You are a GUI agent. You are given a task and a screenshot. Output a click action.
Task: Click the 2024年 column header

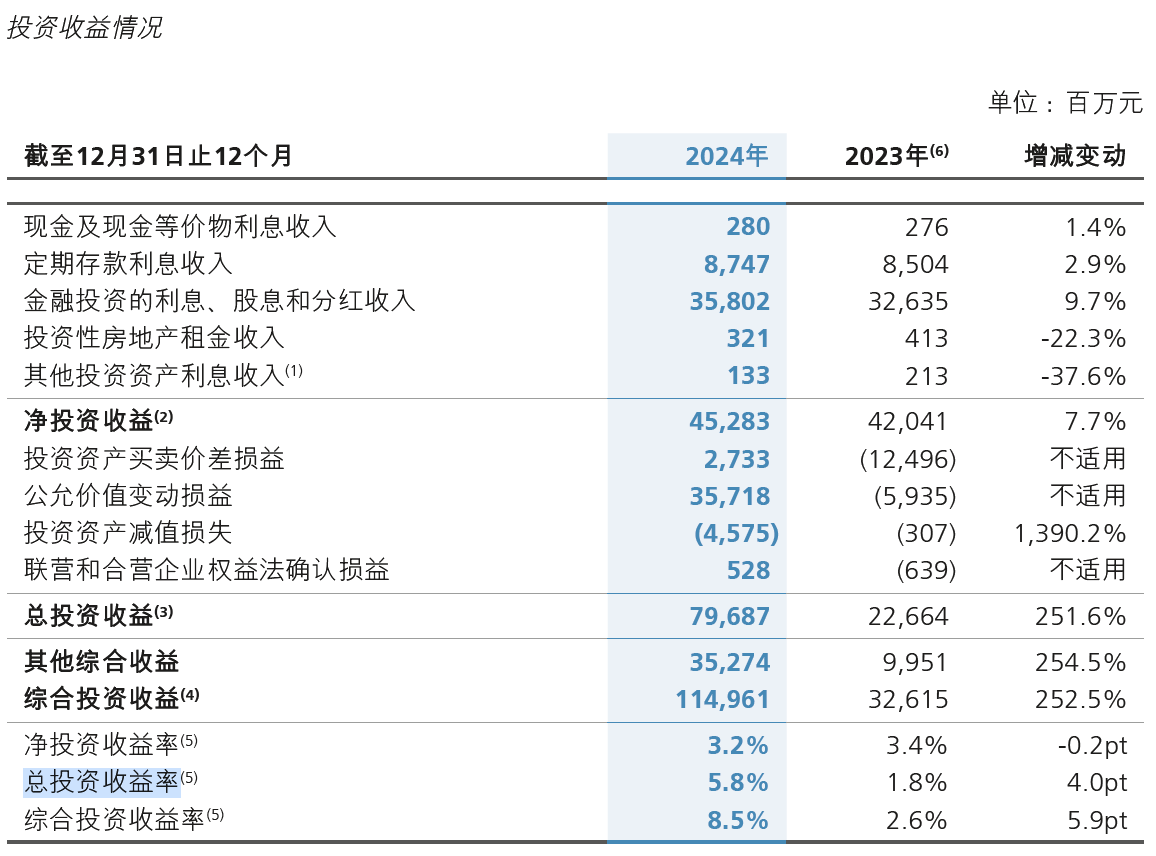pyautogui.click(x=726, y=156)
